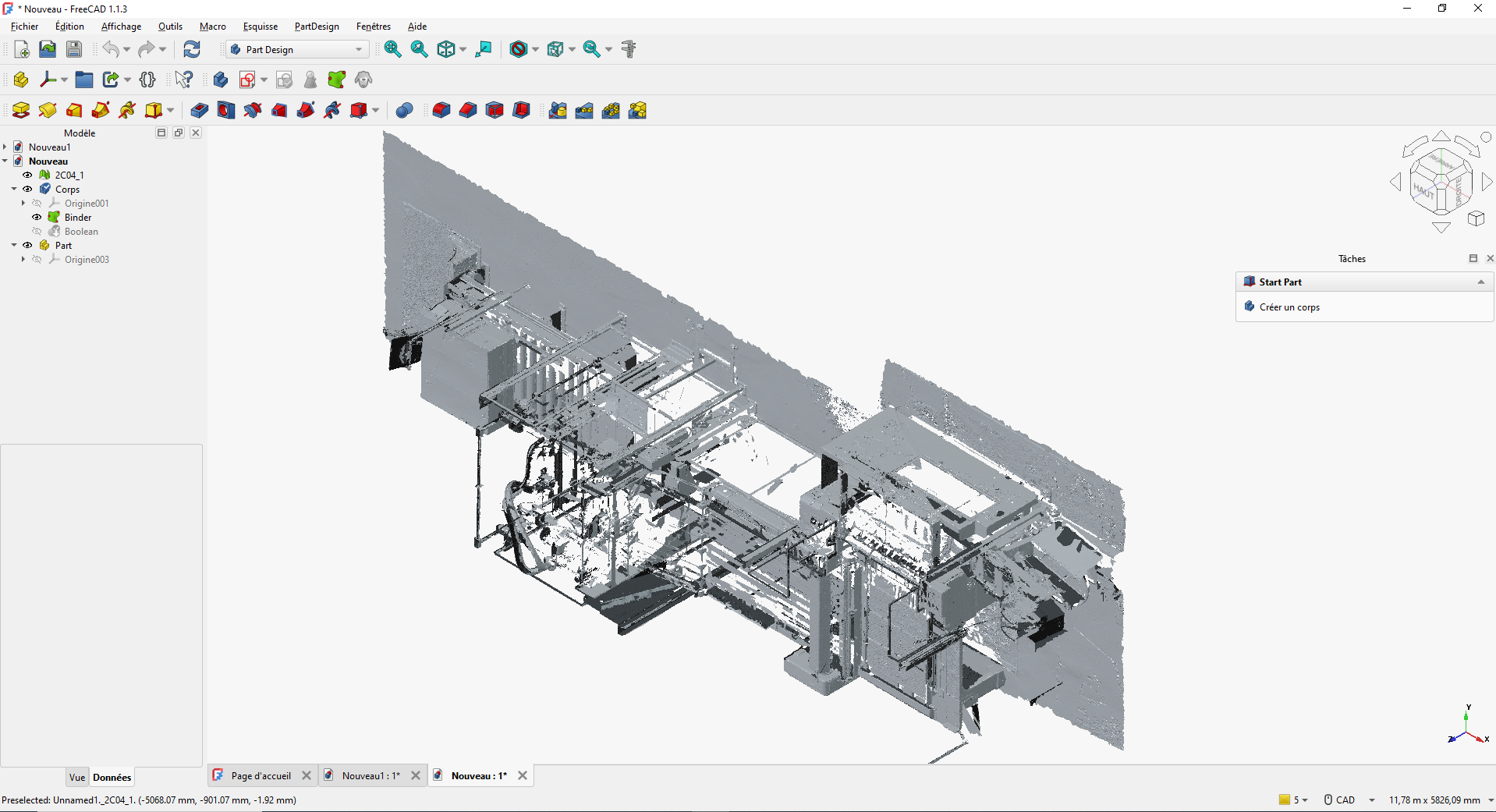Click the Create Body icon

click(221, 80)
